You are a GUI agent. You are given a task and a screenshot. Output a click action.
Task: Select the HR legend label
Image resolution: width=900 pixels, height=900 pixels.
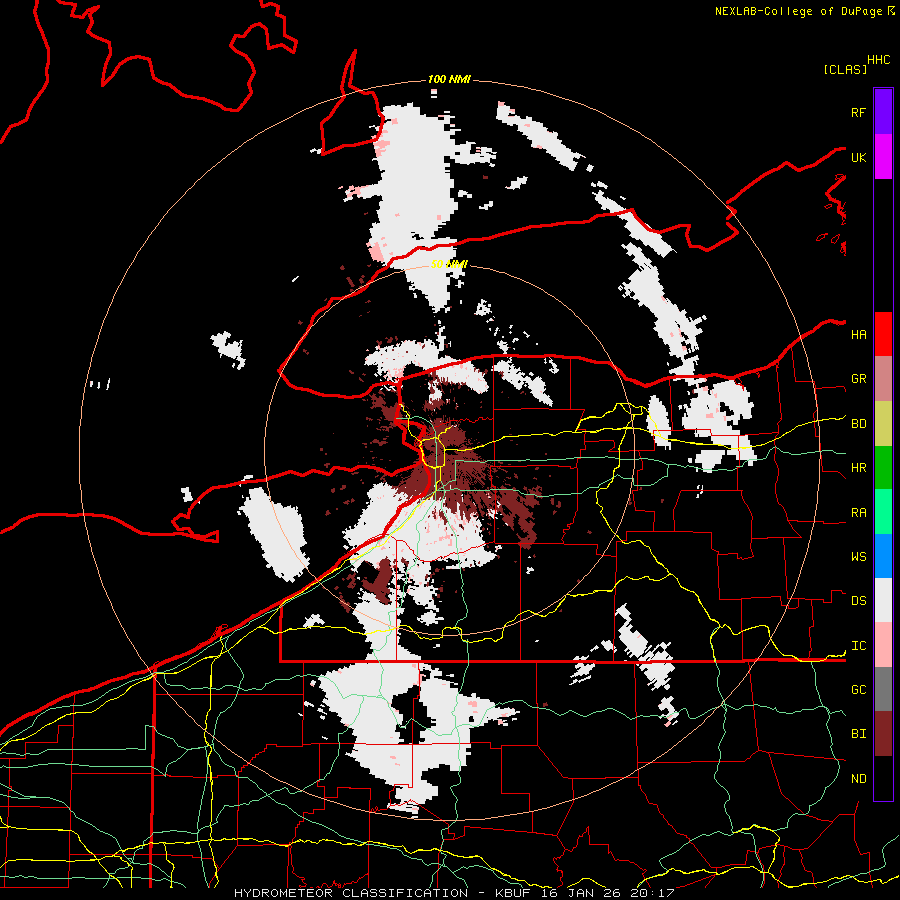858,468
